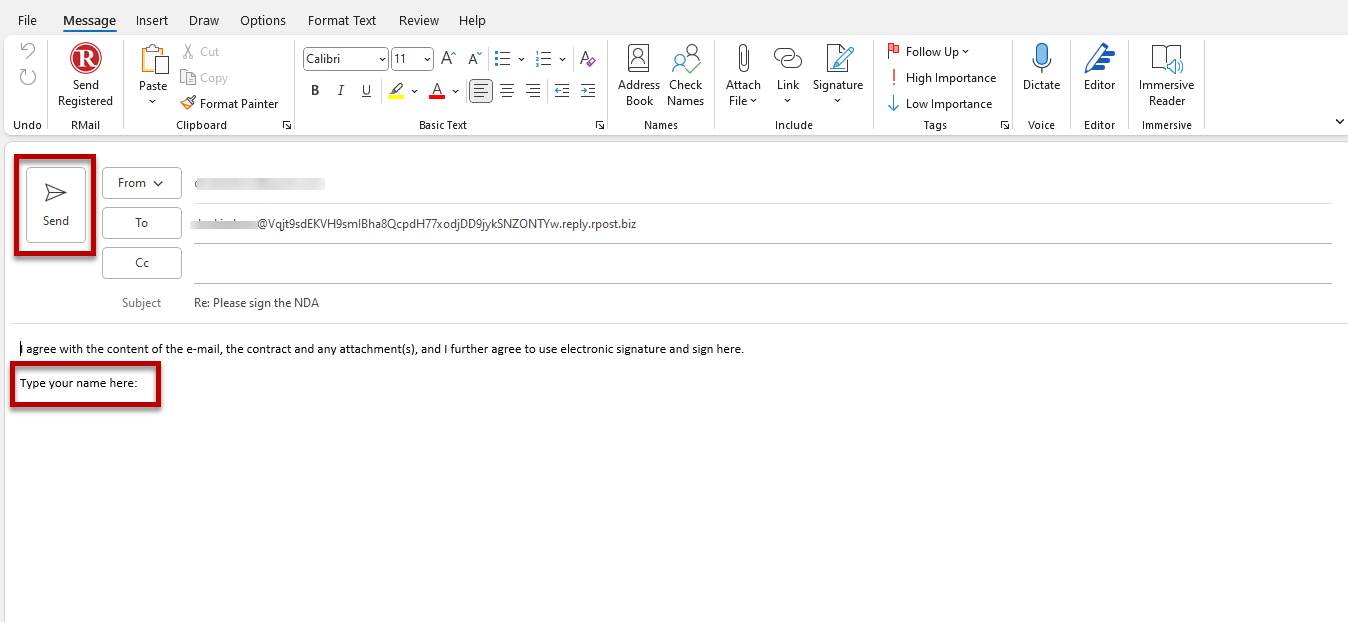Viewport: 1348px width, 622px height.
Task: Open the font size dropdown
Action: click(x=427, y=59)
